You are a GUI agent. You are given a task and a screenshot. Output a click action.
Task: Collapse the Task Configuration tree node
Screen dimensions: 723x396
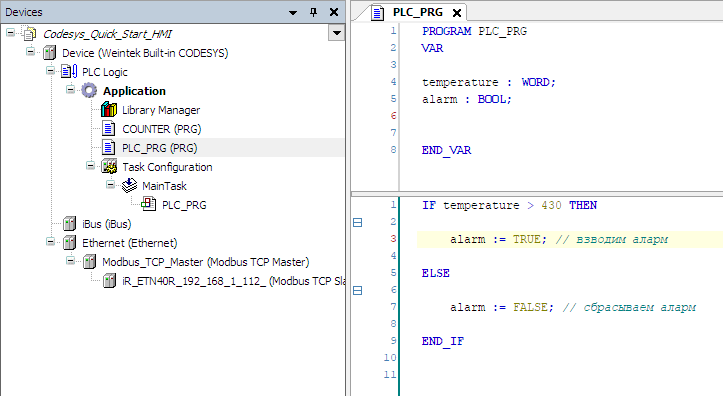tap(90, 165)
